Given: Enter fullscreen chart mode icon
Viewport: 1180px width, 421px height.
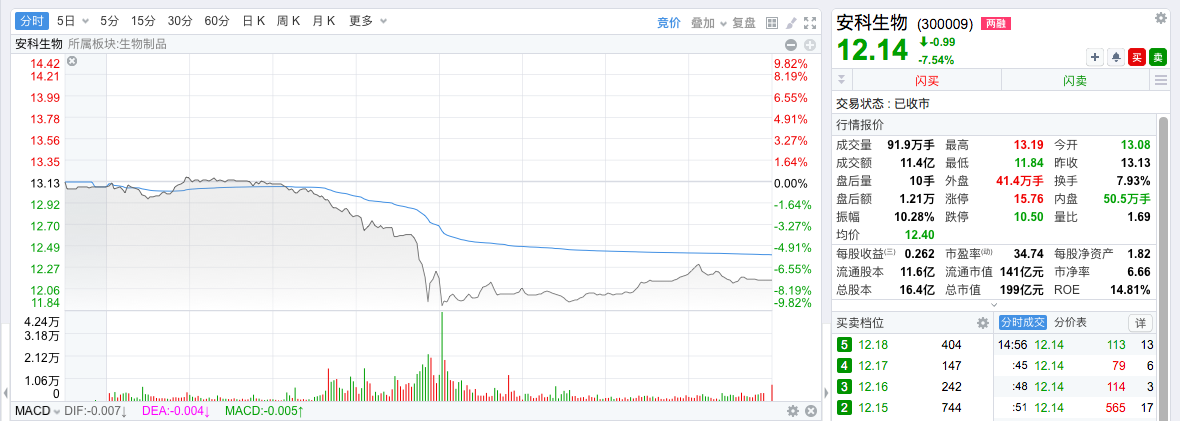Looking at the screenshot, I should tap(810, 23).
